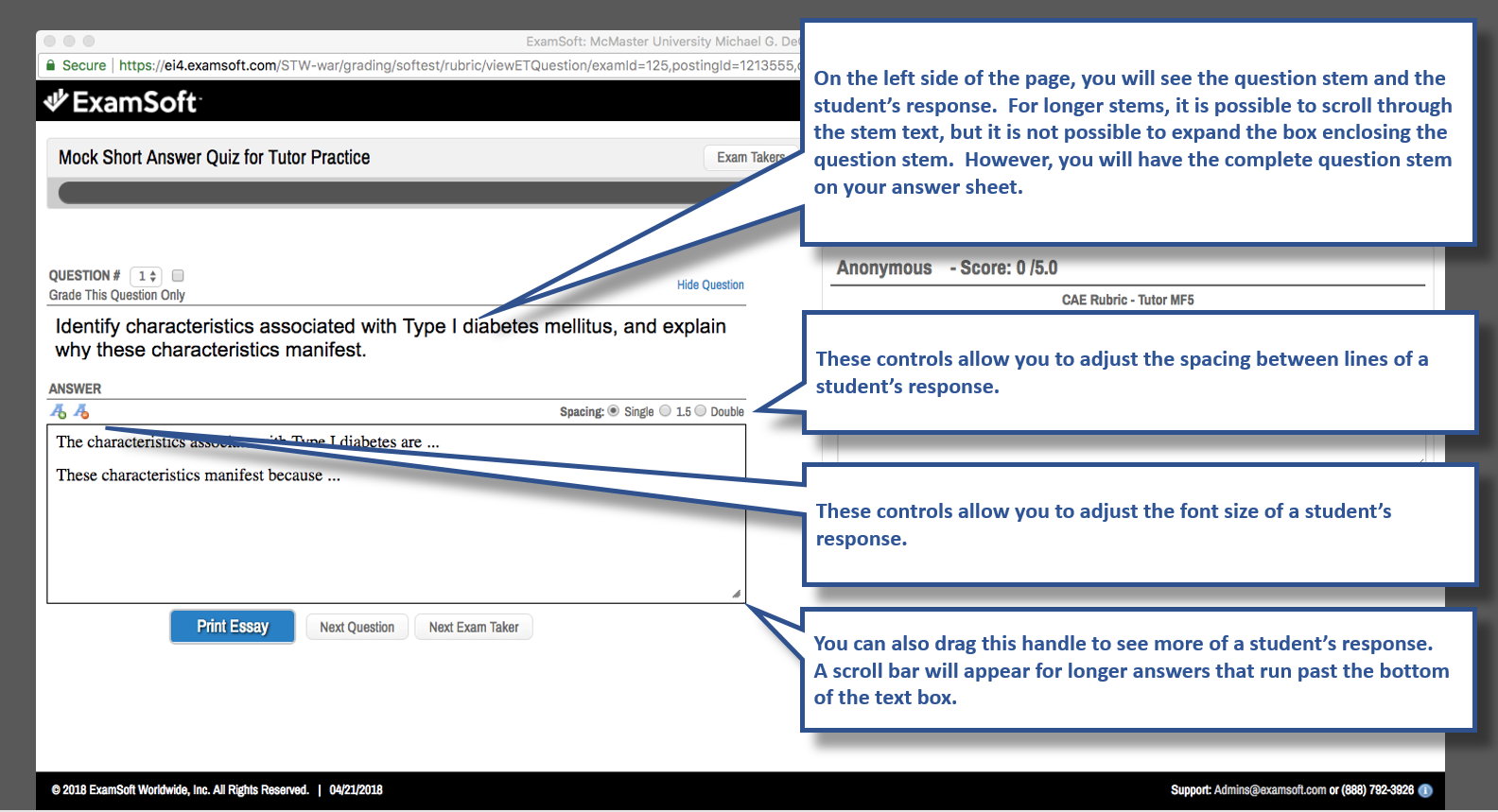Select 1.5 line spacing
The image size is (1498, 812).
(x=666, y=411)
